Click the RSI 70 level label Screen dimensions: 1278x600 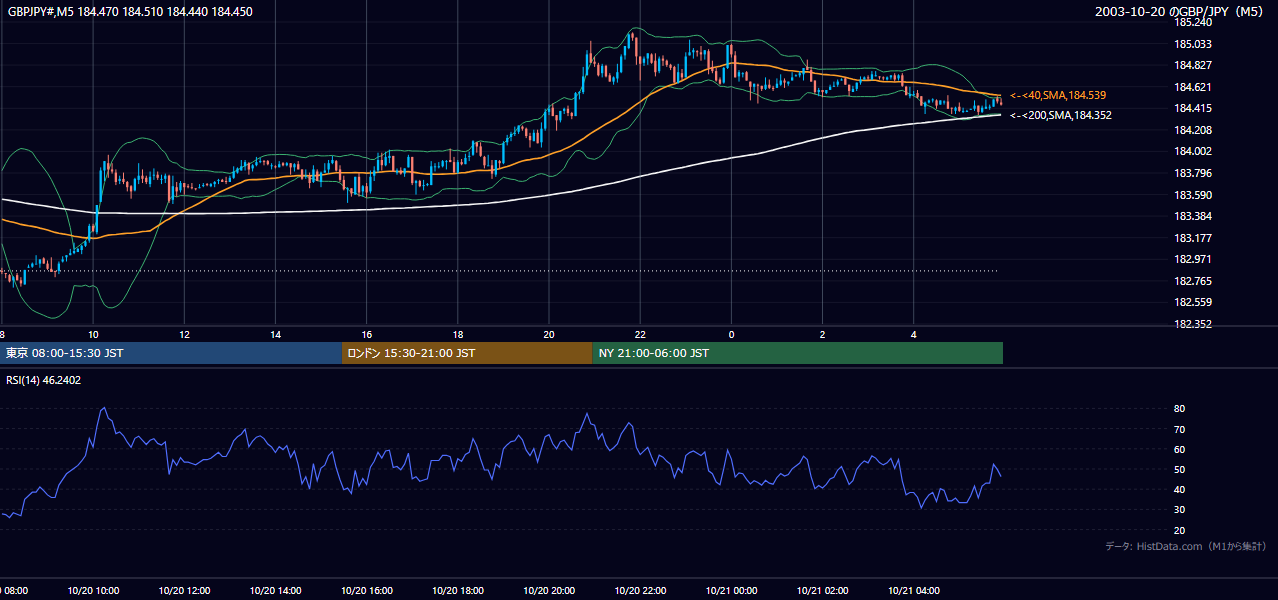click(x=1180, y=429)
